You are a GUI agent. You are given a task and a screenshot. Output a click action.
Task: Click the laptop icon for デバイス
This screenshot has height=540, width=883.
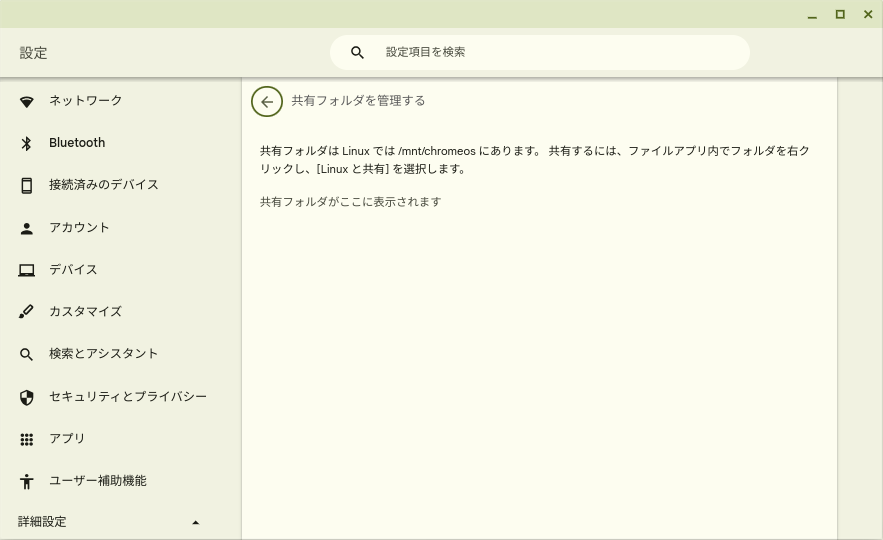pos(26,270)
